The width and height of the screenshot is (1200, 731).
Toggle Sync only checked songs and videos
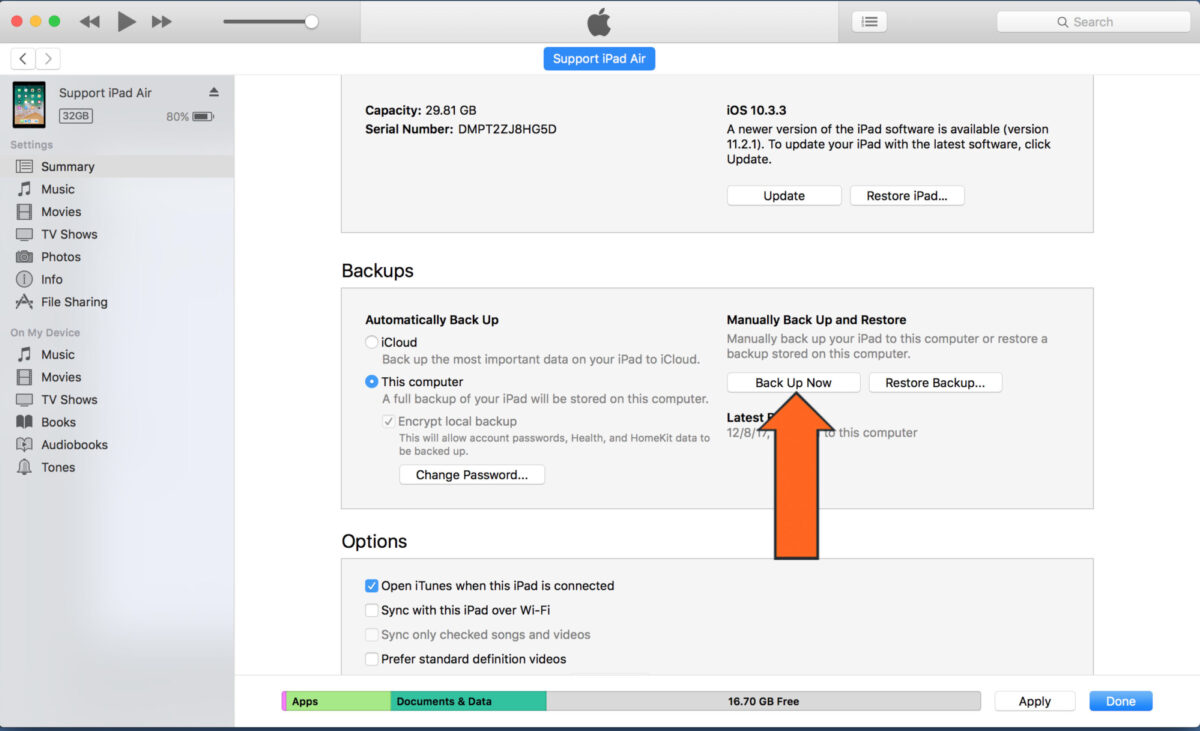[372, 634]
